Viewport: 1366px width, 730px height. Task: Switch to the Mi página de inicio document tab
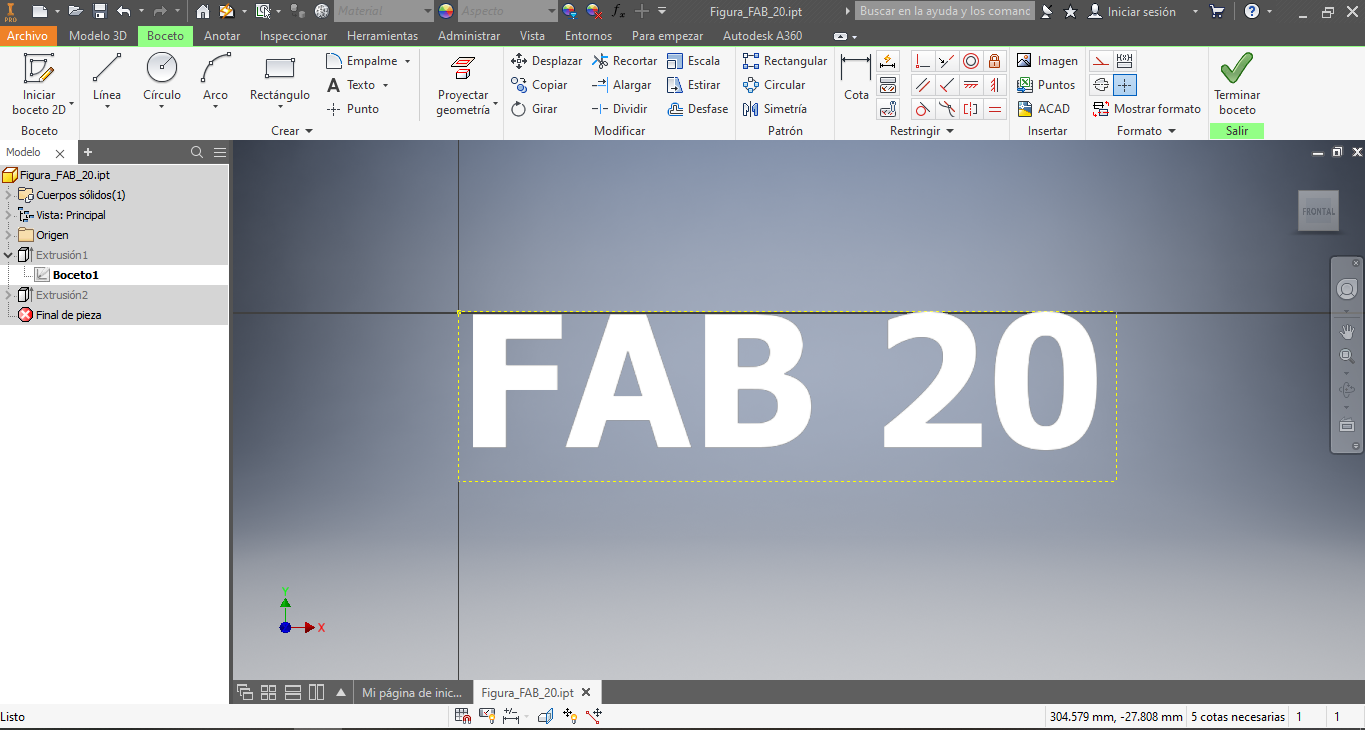tap(412, 692)
